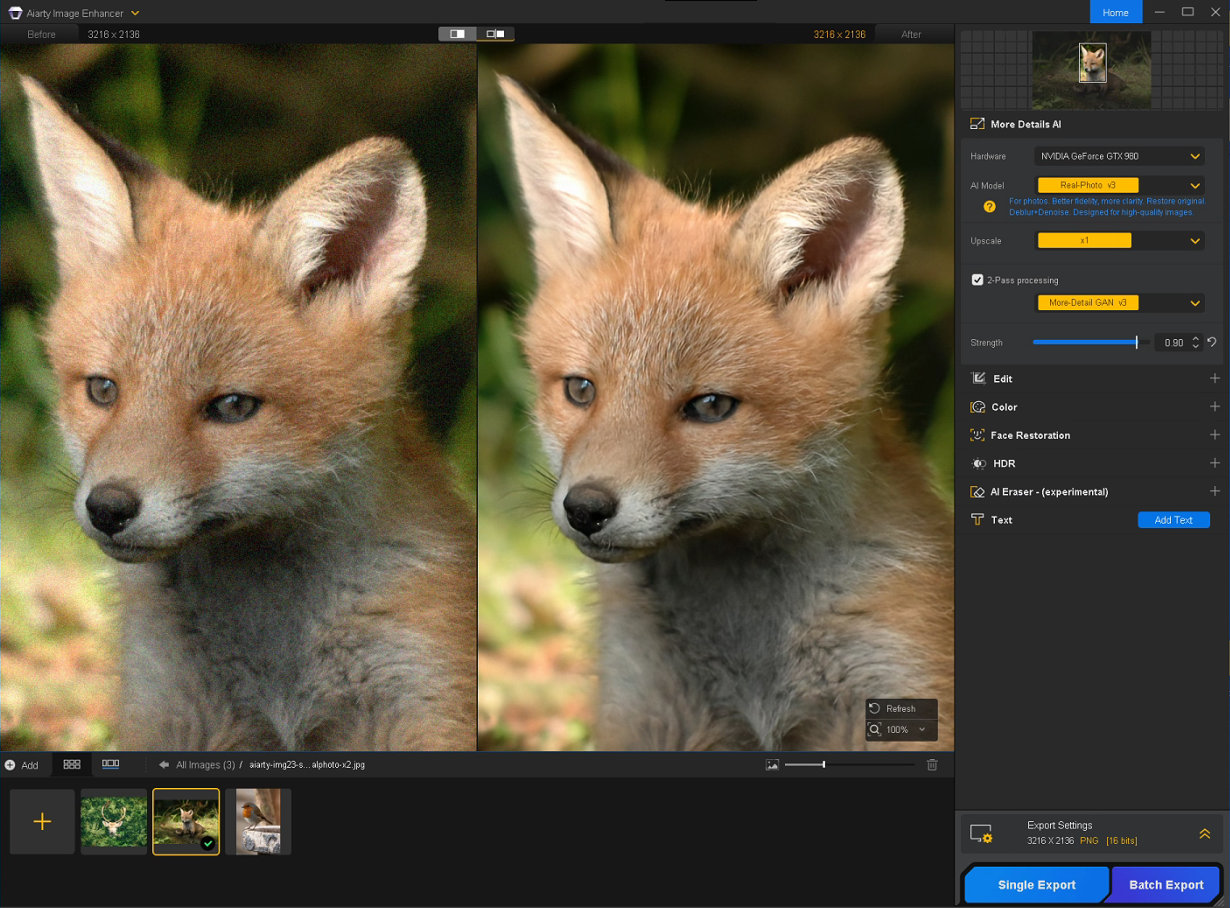This screenshot has height=908, width=1230.
Task: Click the HDR section icon
Action: click(978, 464)
